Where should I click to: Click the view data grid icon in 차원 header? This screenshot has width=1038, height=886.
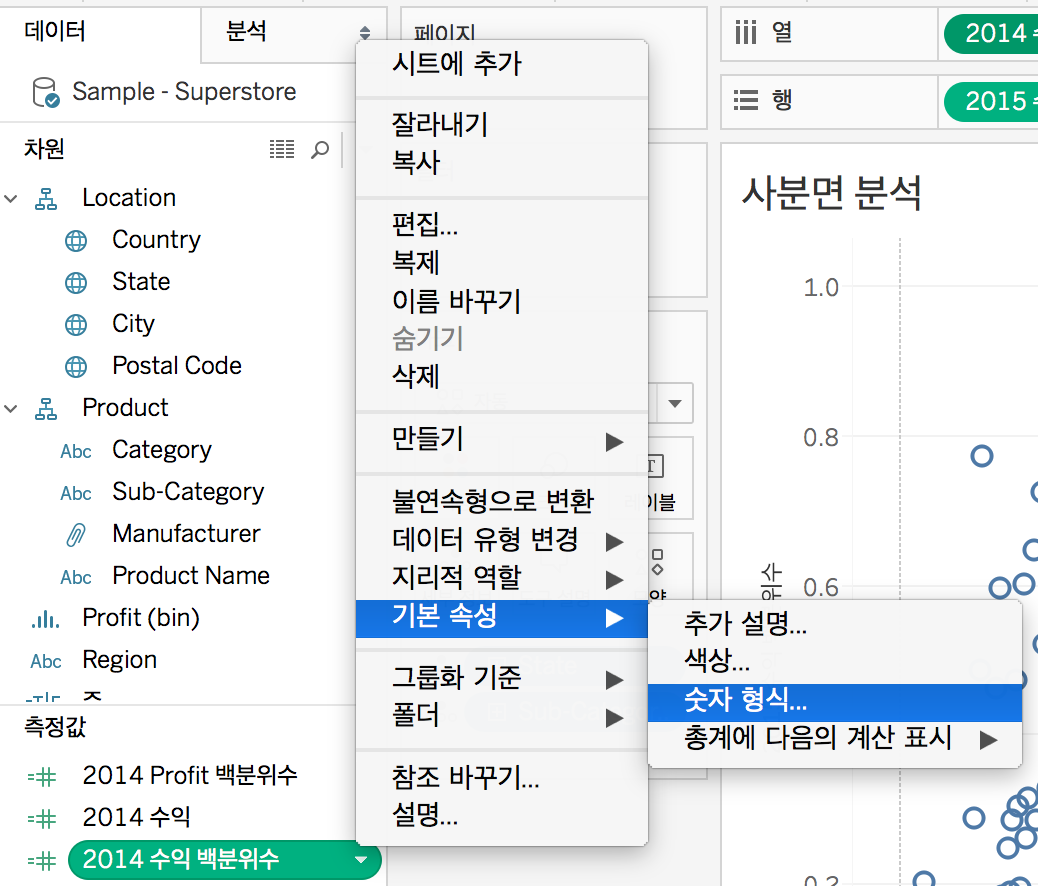click(282, 150)
